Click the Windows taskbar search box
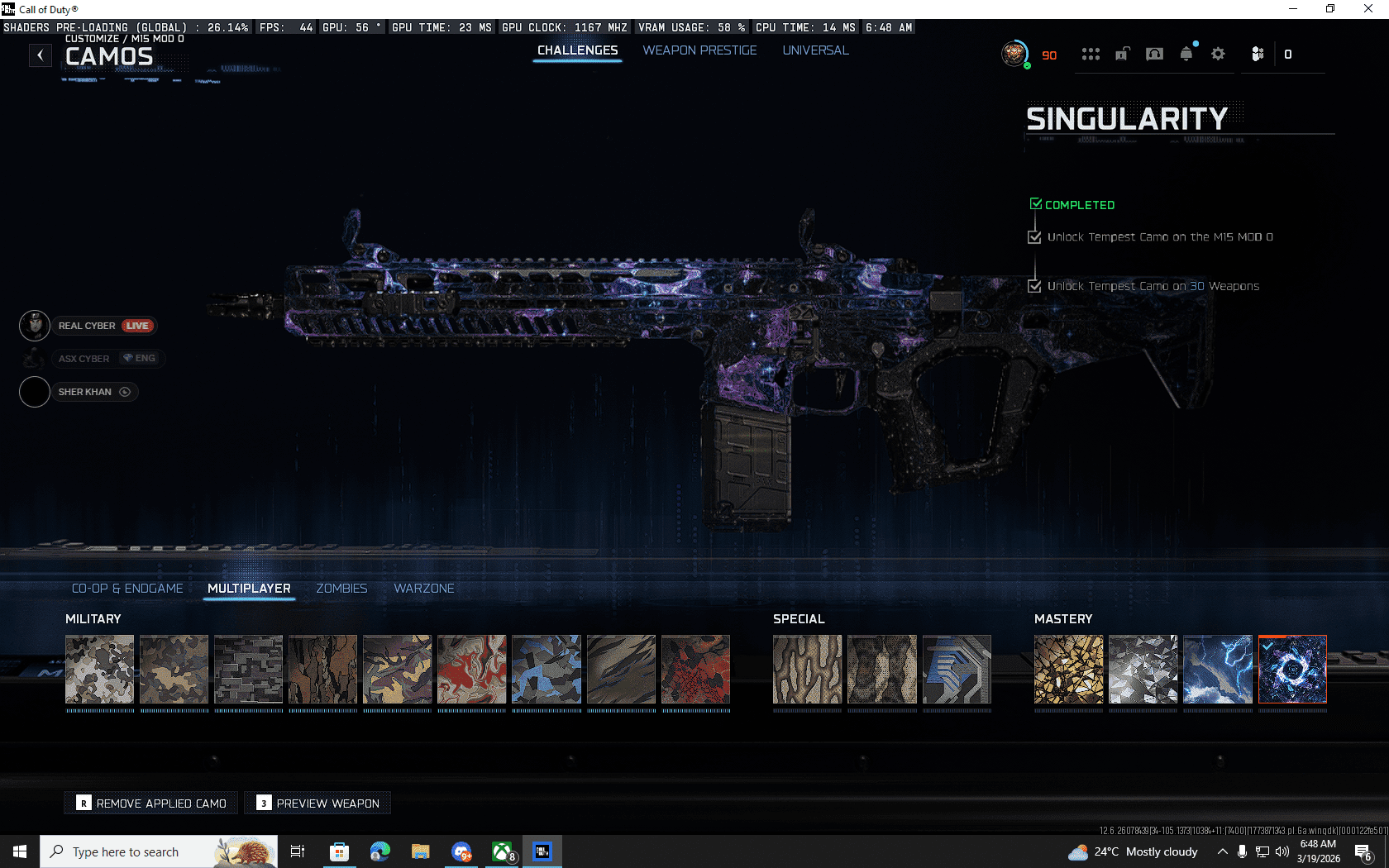Viewport: 1389px width, 868px height. (159, 851)
